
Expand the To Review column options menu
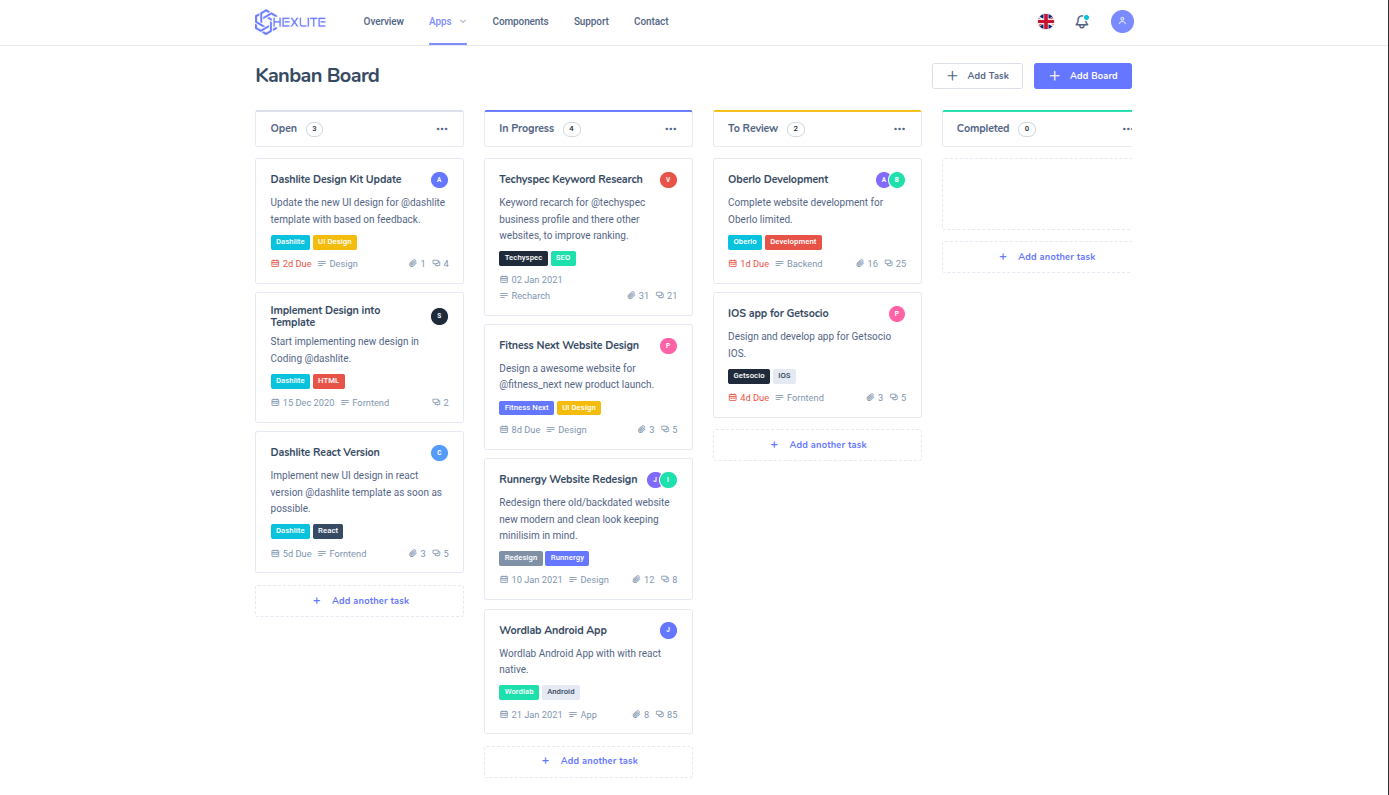pos(900,129)
